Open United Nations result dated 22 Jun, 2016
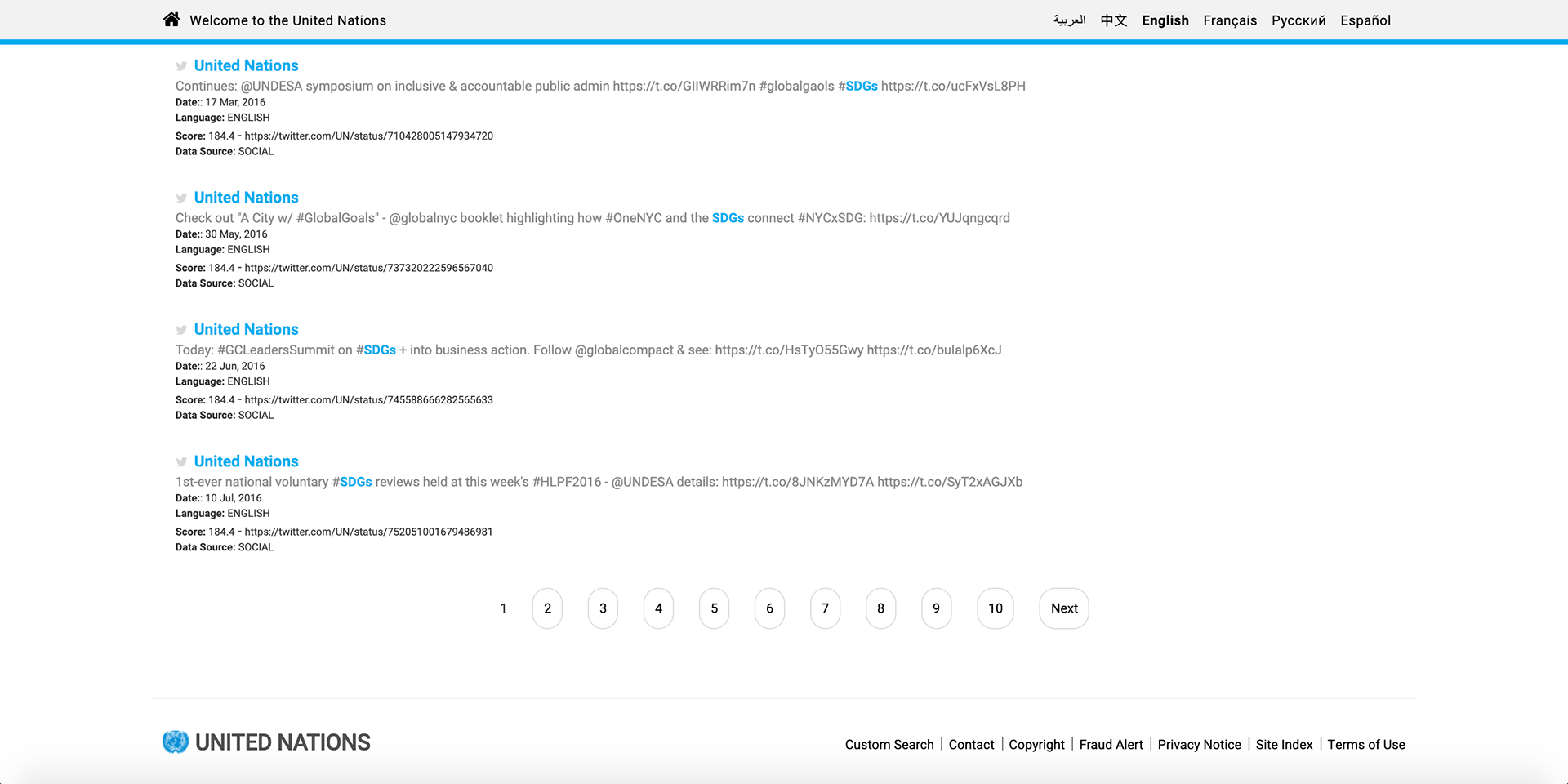The width and height of the screenshot is (1568, 784). click(x=246, y=329)
